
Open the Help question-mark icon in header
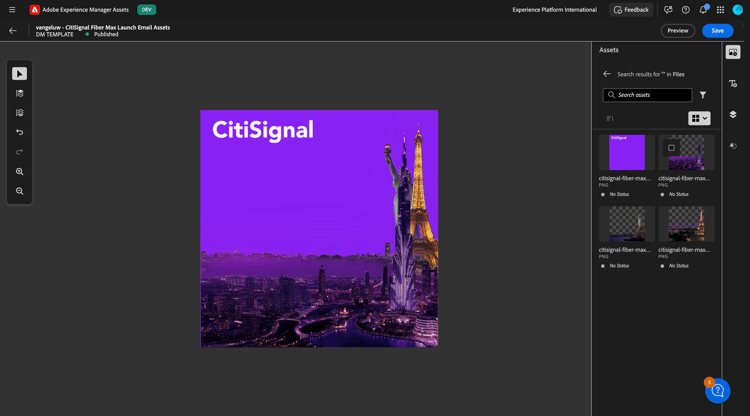(685, 10)
